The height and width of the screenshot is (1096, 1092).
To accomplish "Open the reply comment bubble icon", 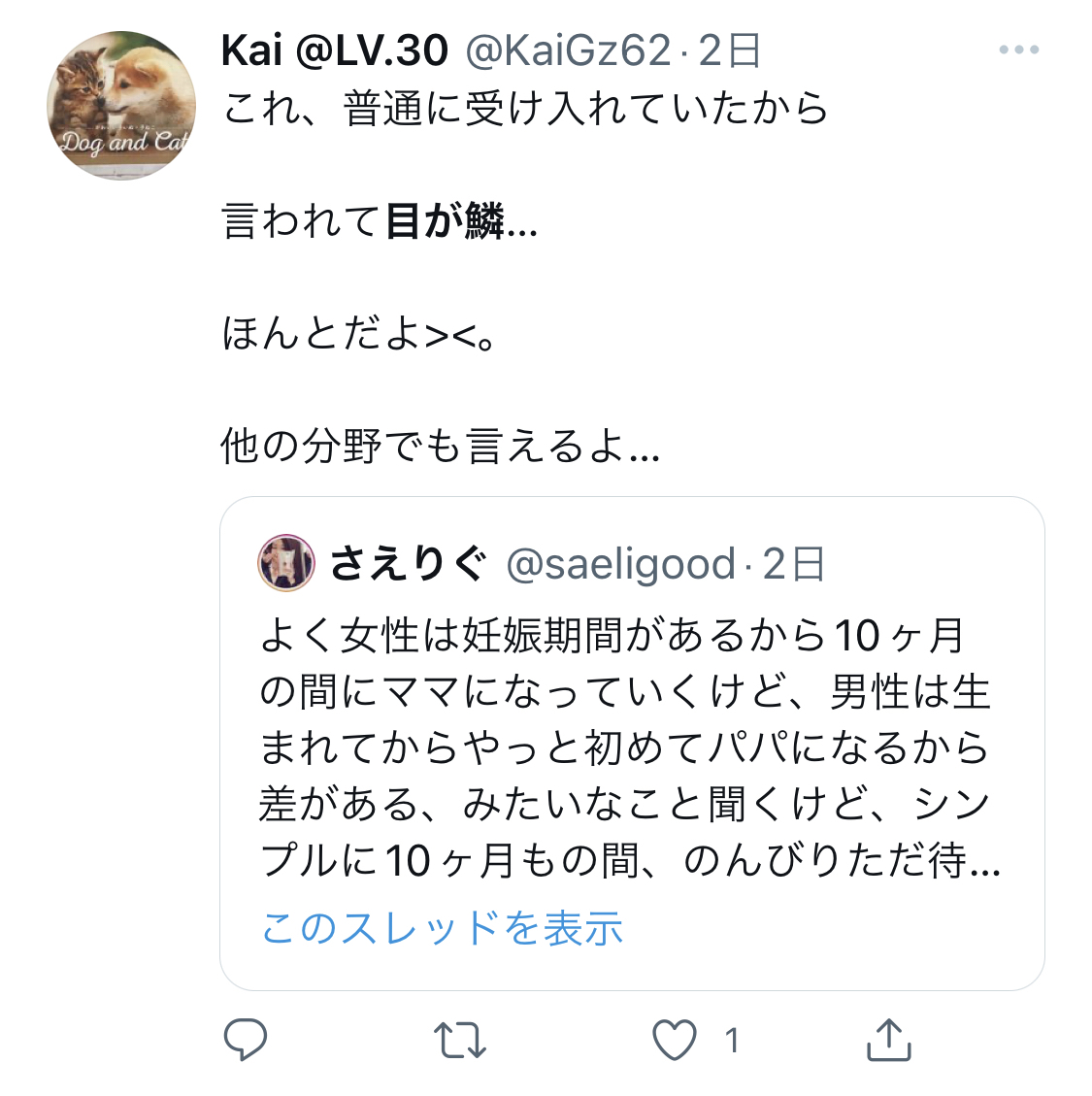I will tap(246, 1040).
